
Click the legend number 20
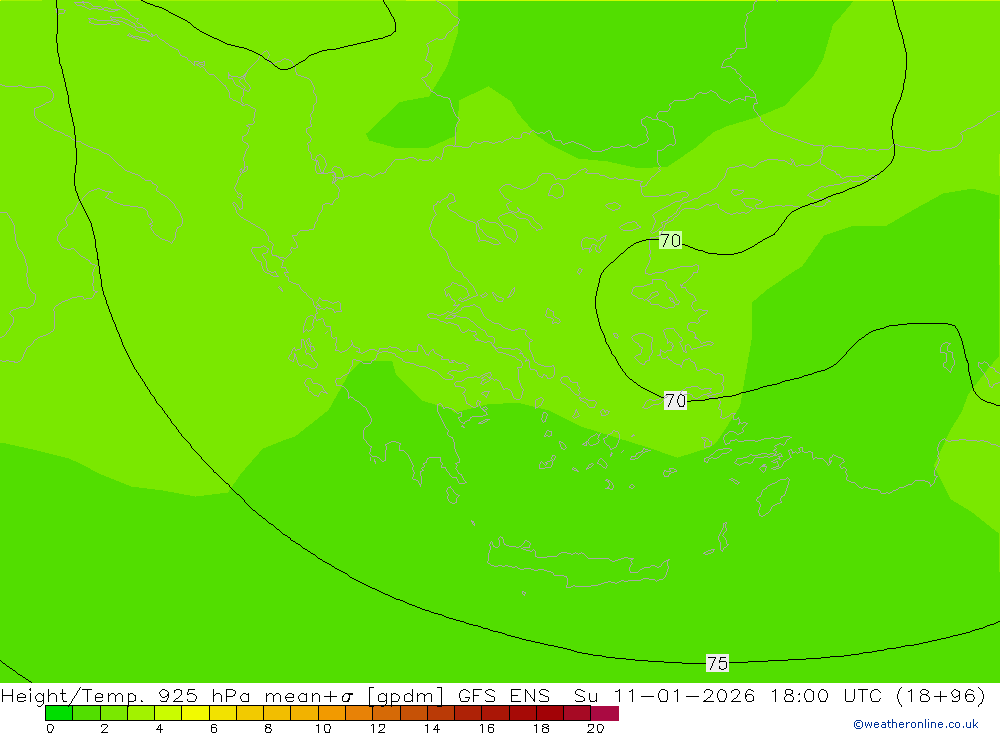point(596,728)
